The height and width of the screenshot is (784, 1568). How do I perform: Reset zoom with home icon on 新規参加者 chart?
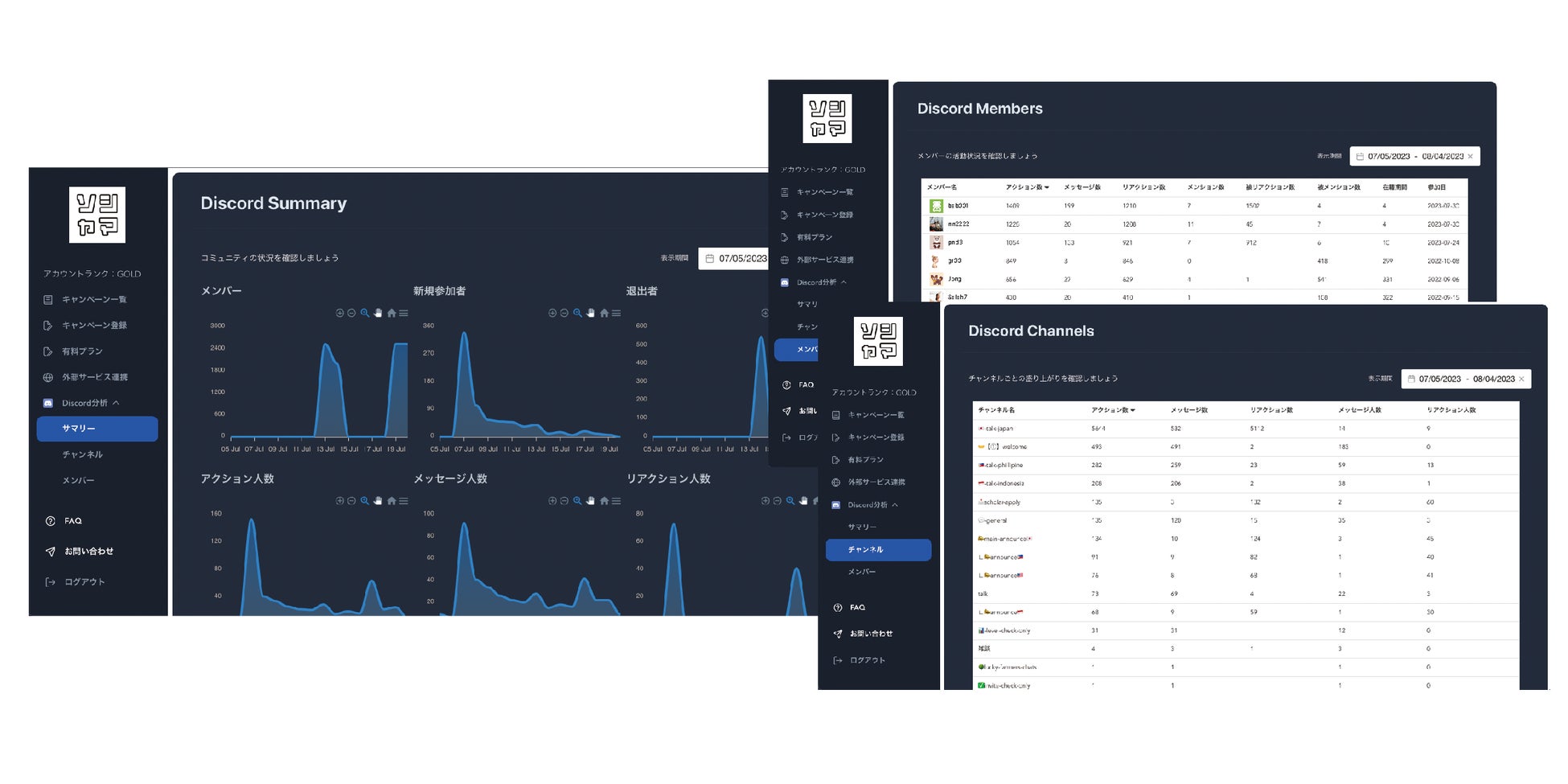[605, 313]
